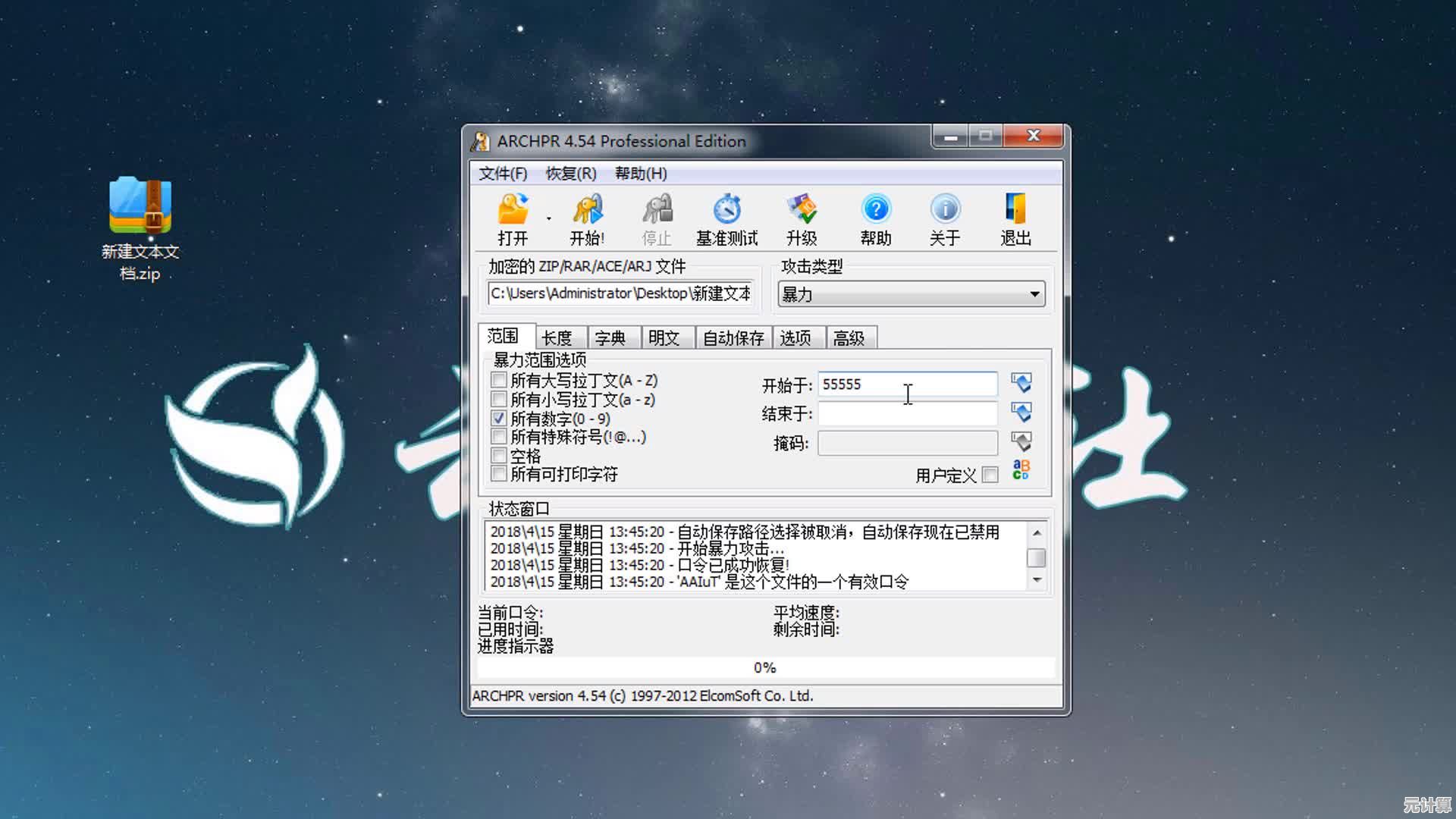Click the 退出 (Exit) door icon
The image size is (1456, 819).
1015,210
